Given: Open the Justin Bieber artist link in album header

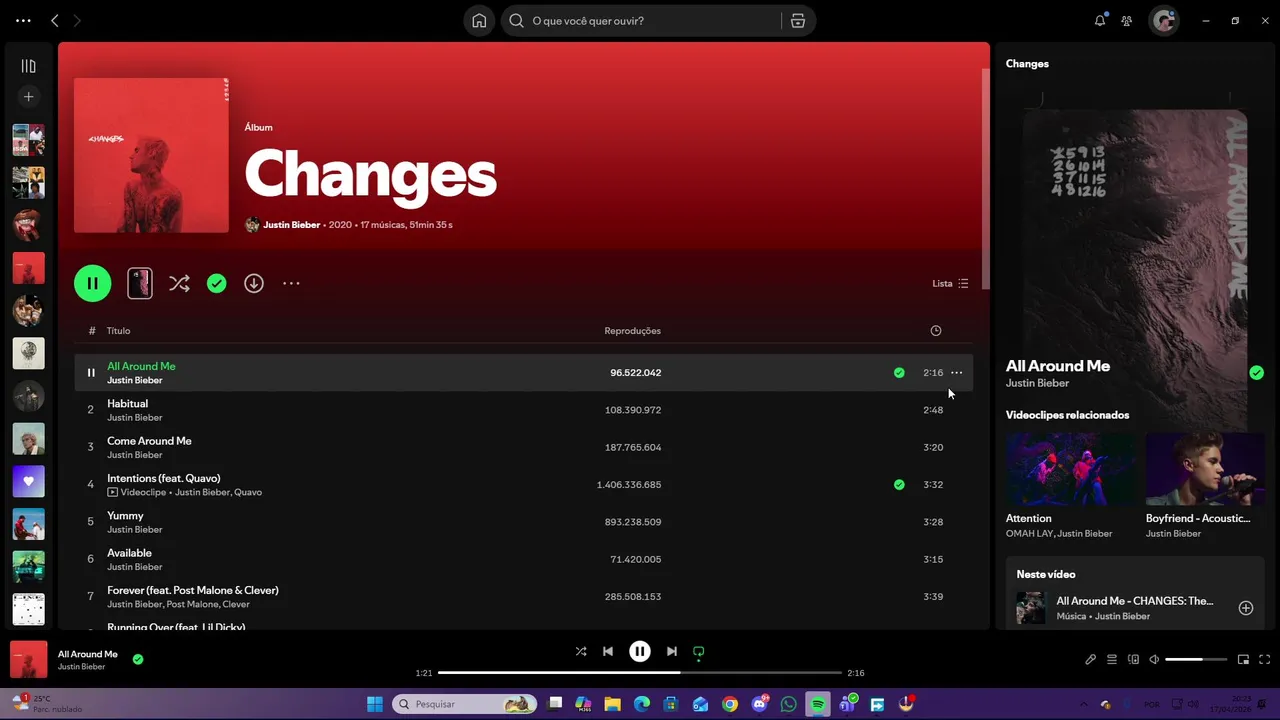Looking at the screenshot, I should click(291, 225).
